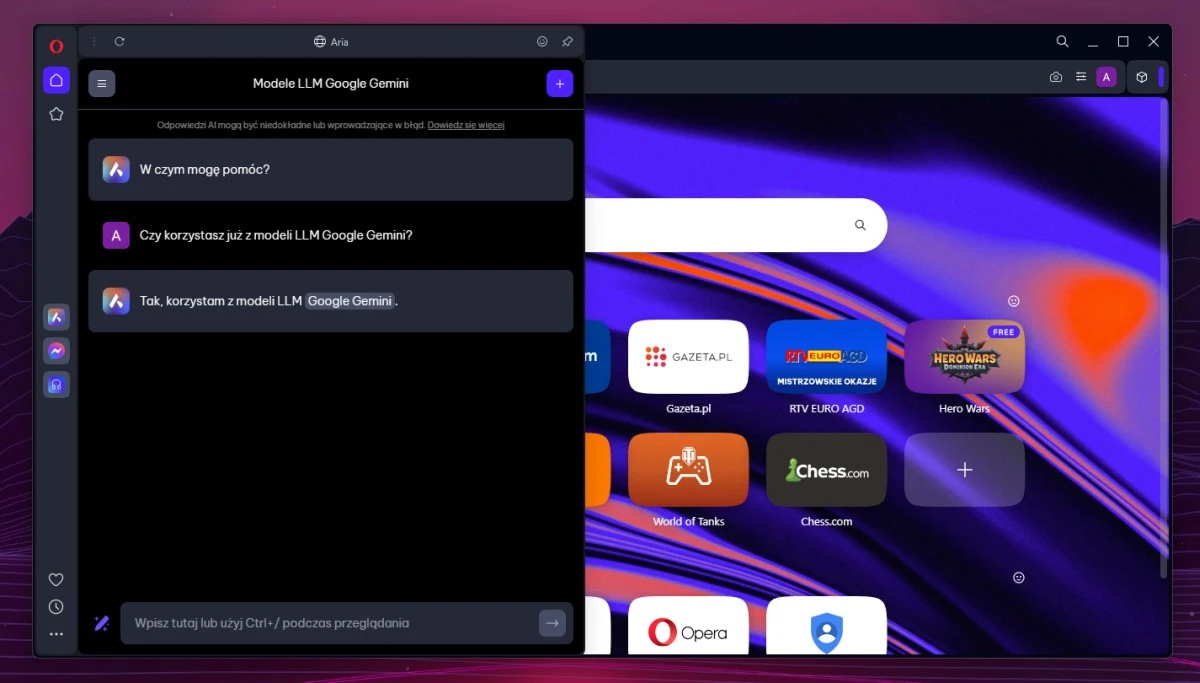Open the bookmarks star icon in sidebar
1200x683 pixels.
click(56, 114)
